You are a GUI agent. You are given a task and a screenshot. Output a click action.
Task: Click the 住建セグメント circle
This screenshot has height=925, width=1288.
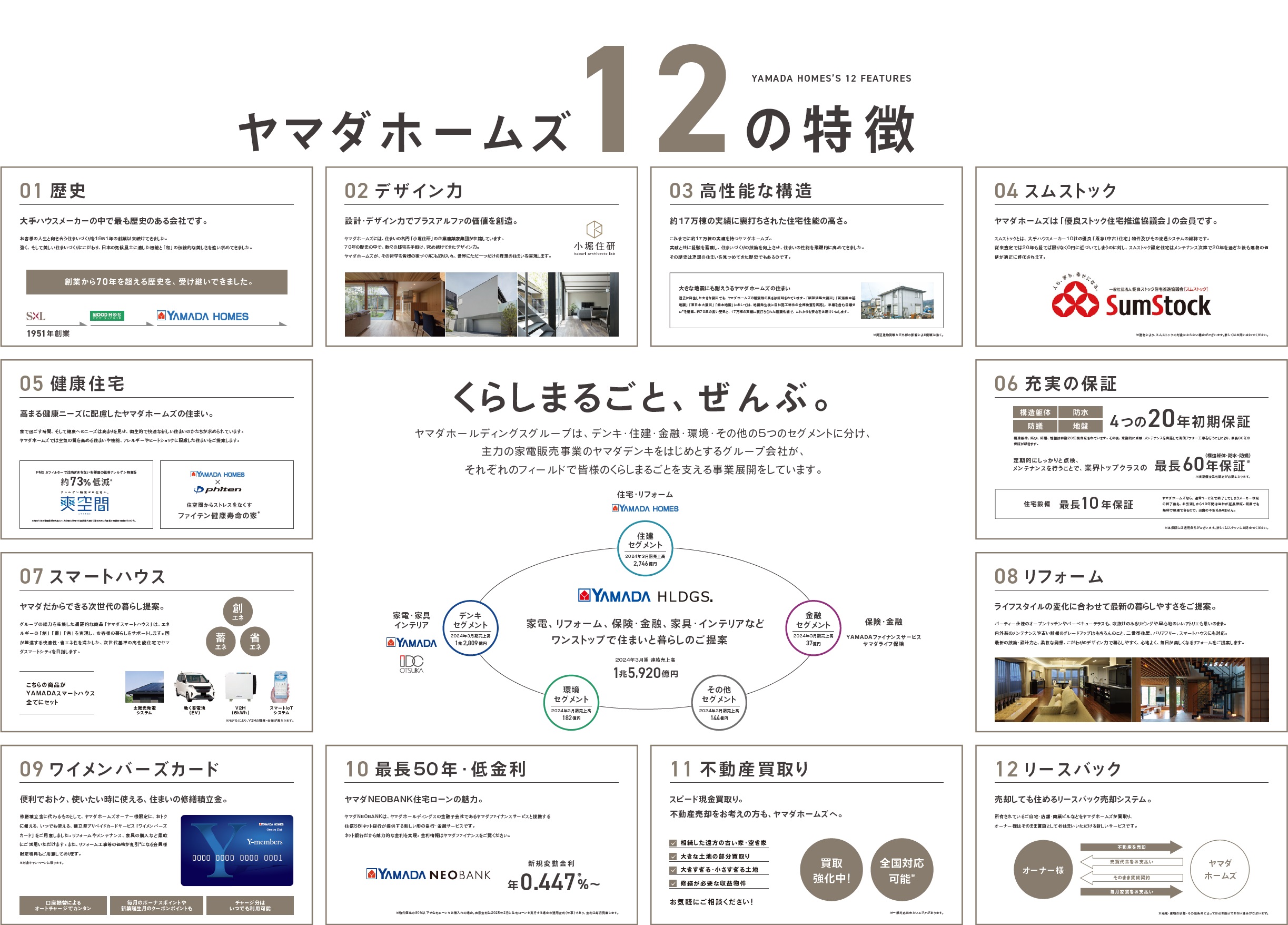point(645,548)
